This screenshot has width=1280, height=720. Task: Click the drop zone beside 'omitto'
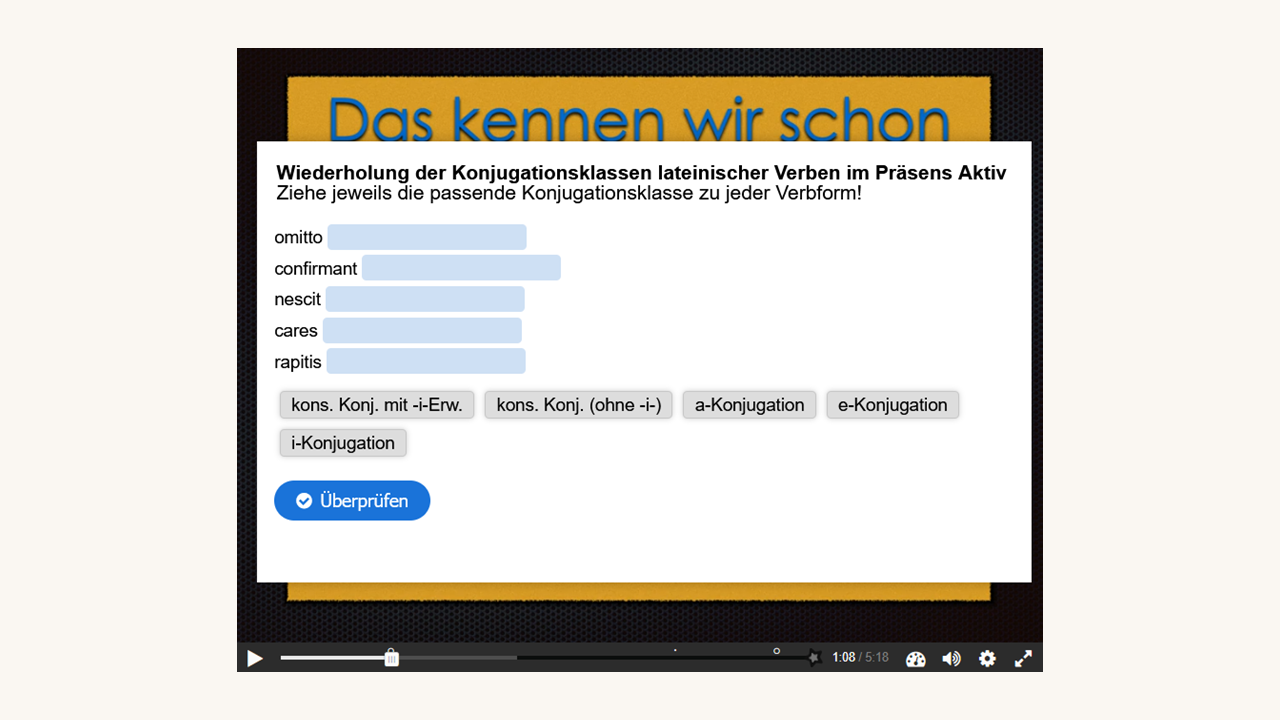(427, 237)
